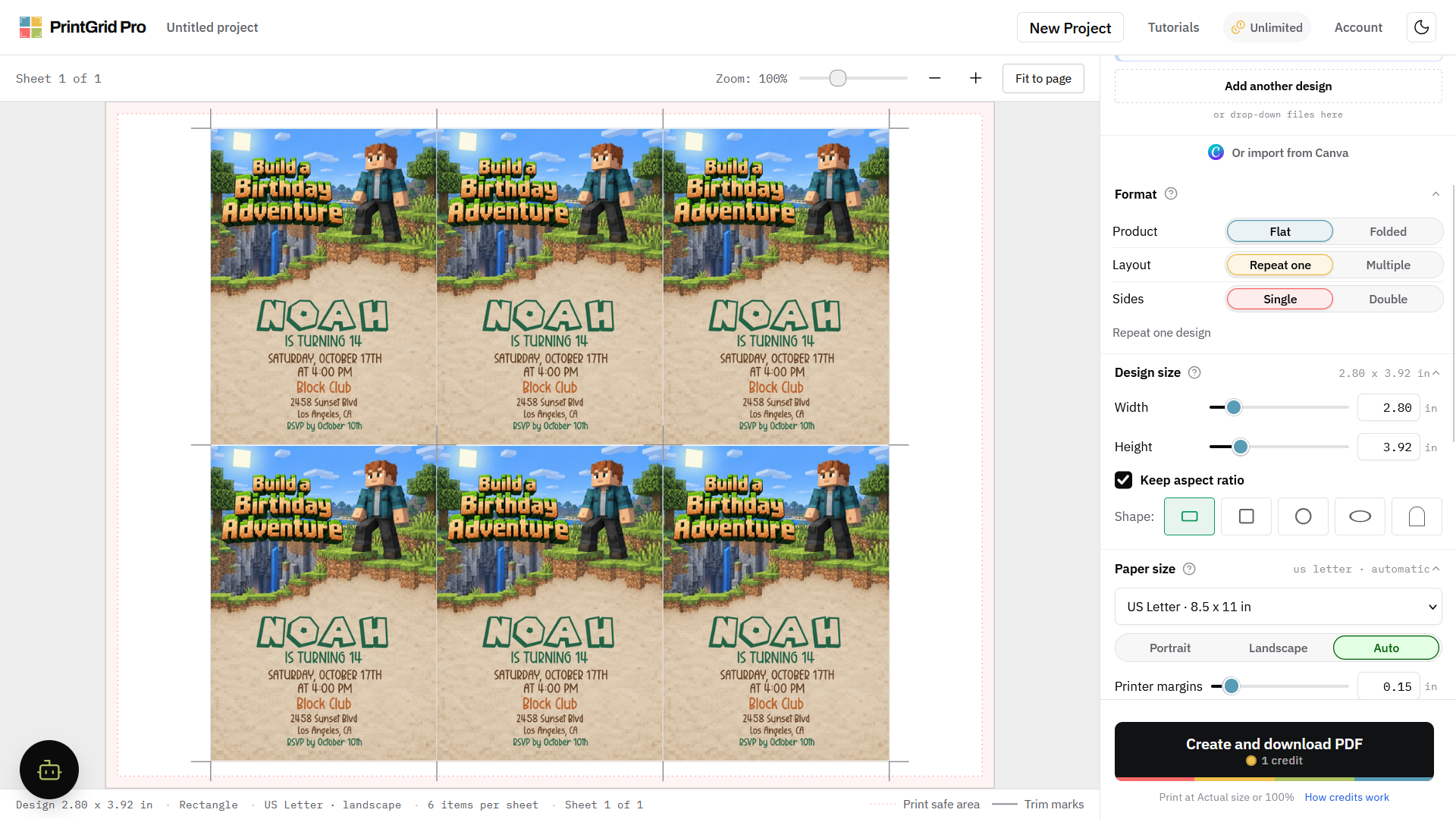Open Tutorials in top navigation
1456x819 pixels.
(x=1173, y=27)
